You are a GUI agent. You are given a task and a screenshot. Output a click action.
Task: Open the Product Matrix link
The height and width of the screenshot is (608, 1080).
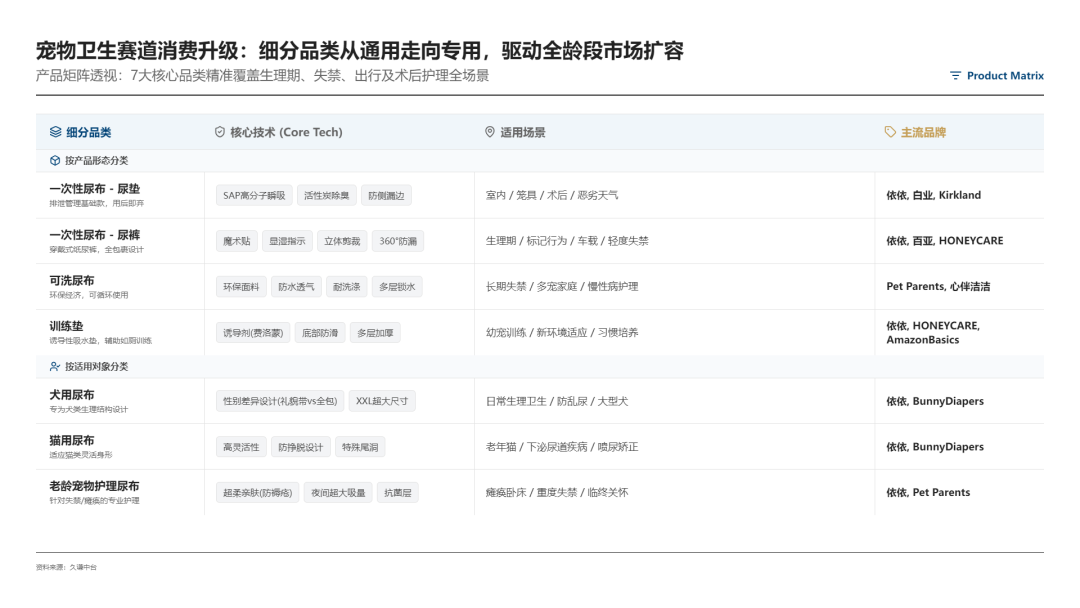coord(1005,75)
